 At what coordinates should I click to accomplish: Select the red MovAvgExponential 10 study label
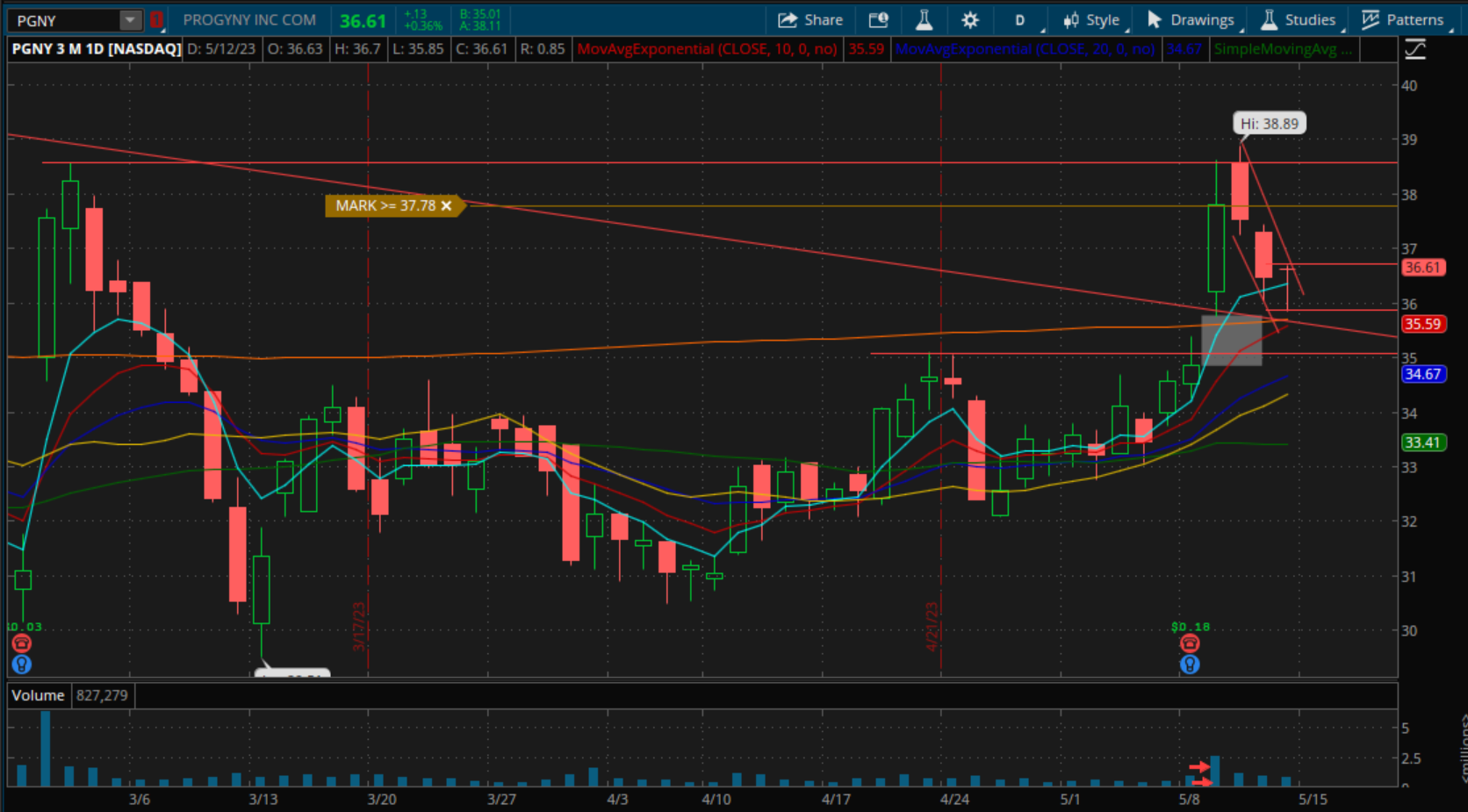(x=707, y=49)
